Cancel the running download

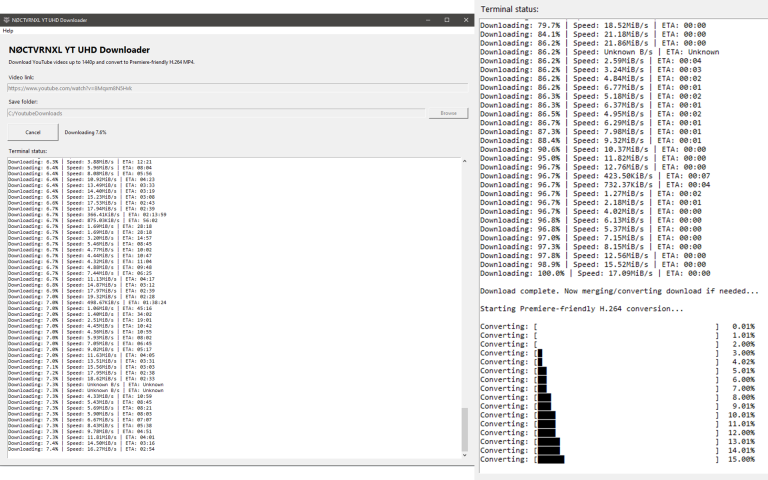tap(33, 132)
